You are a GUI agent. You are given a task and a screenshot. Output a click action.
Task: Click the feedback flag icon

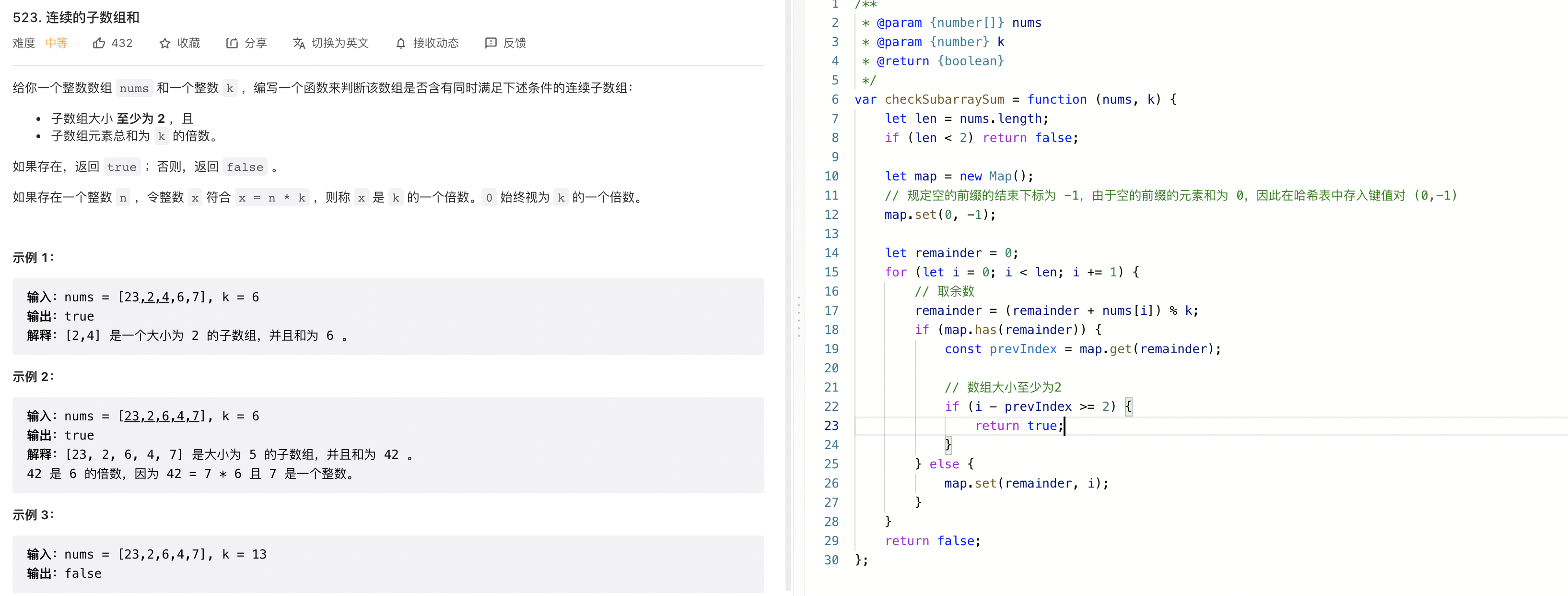(x=490, y=43)
